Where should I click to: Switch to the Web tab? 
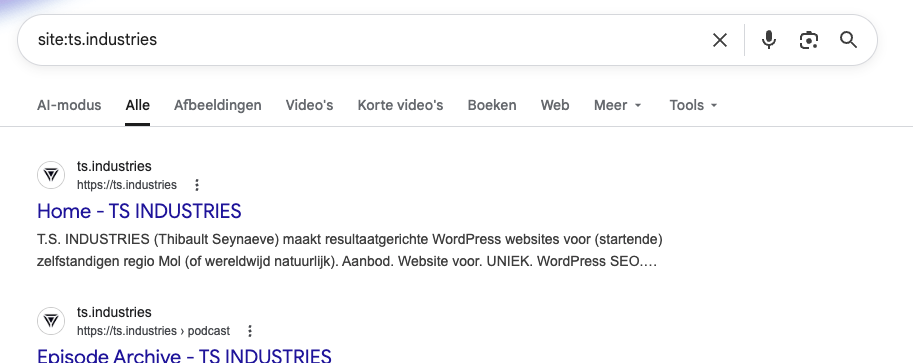(555, 105)
